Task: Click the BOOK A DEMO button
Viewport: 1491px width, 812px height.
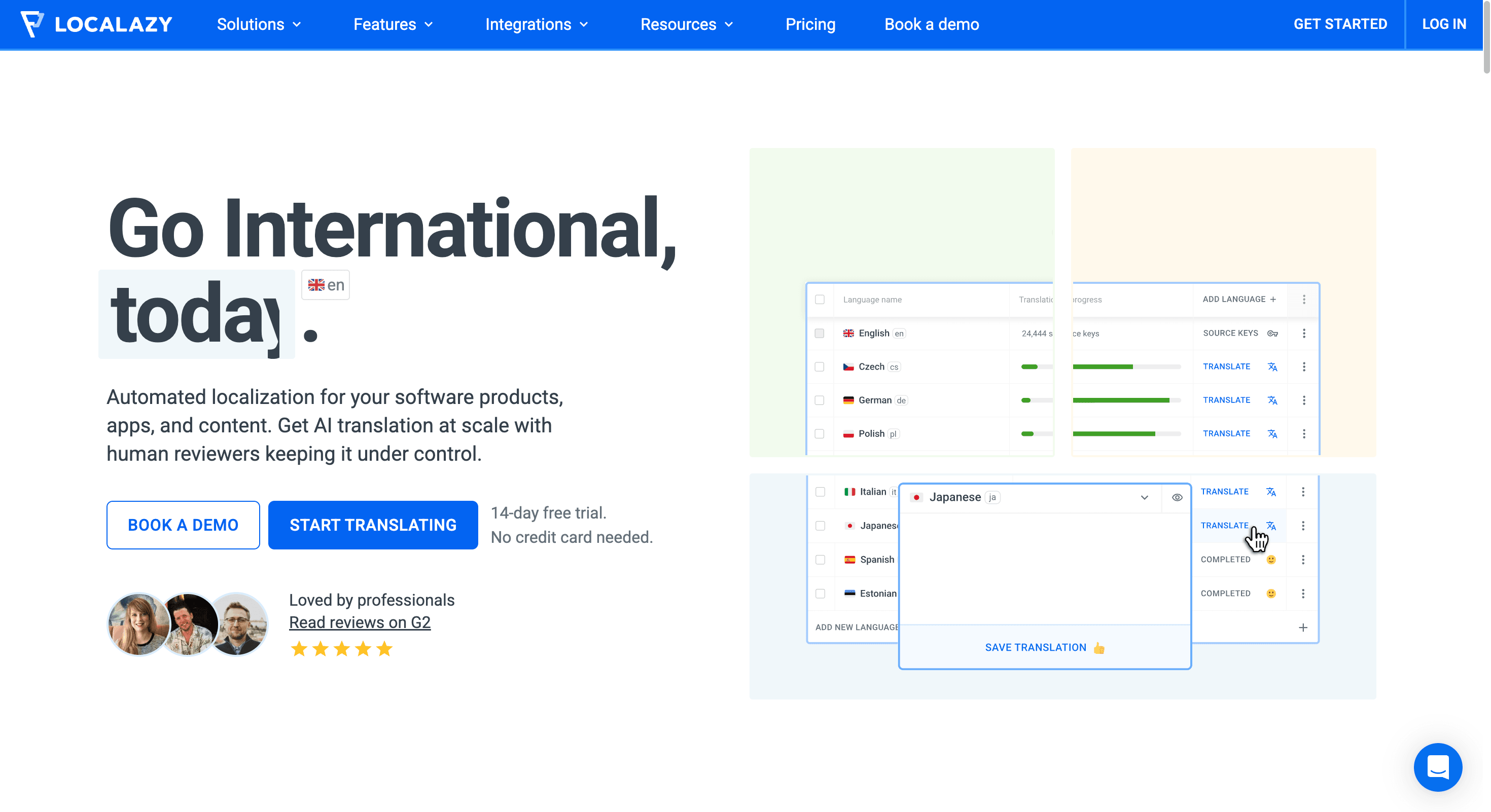Action: point(183,525)
